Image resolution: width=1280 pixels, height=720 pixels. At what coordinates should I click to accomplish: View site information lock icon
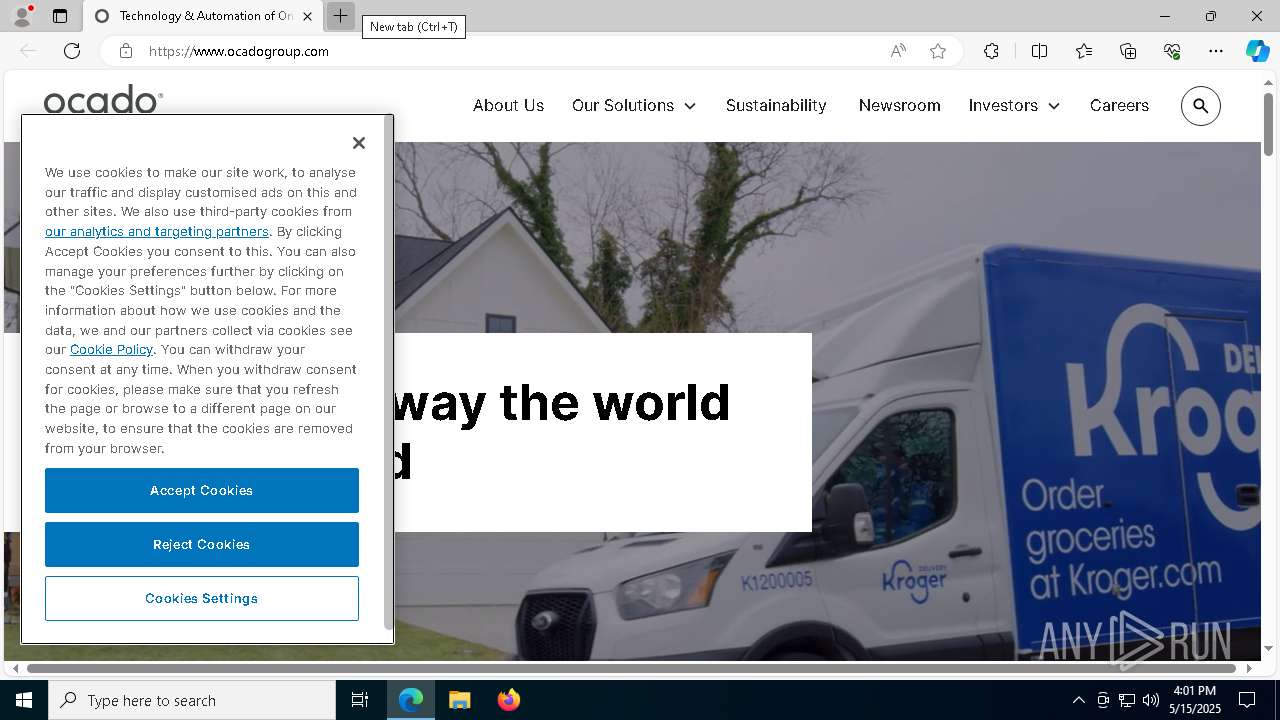coord(126,51)
